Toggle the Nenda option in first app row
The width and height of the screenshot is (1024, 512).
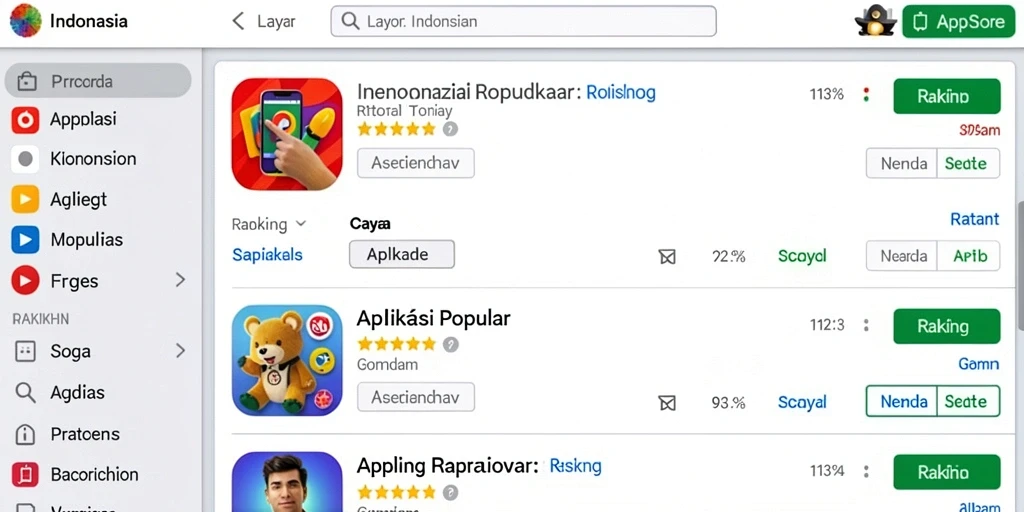point(901,163)
